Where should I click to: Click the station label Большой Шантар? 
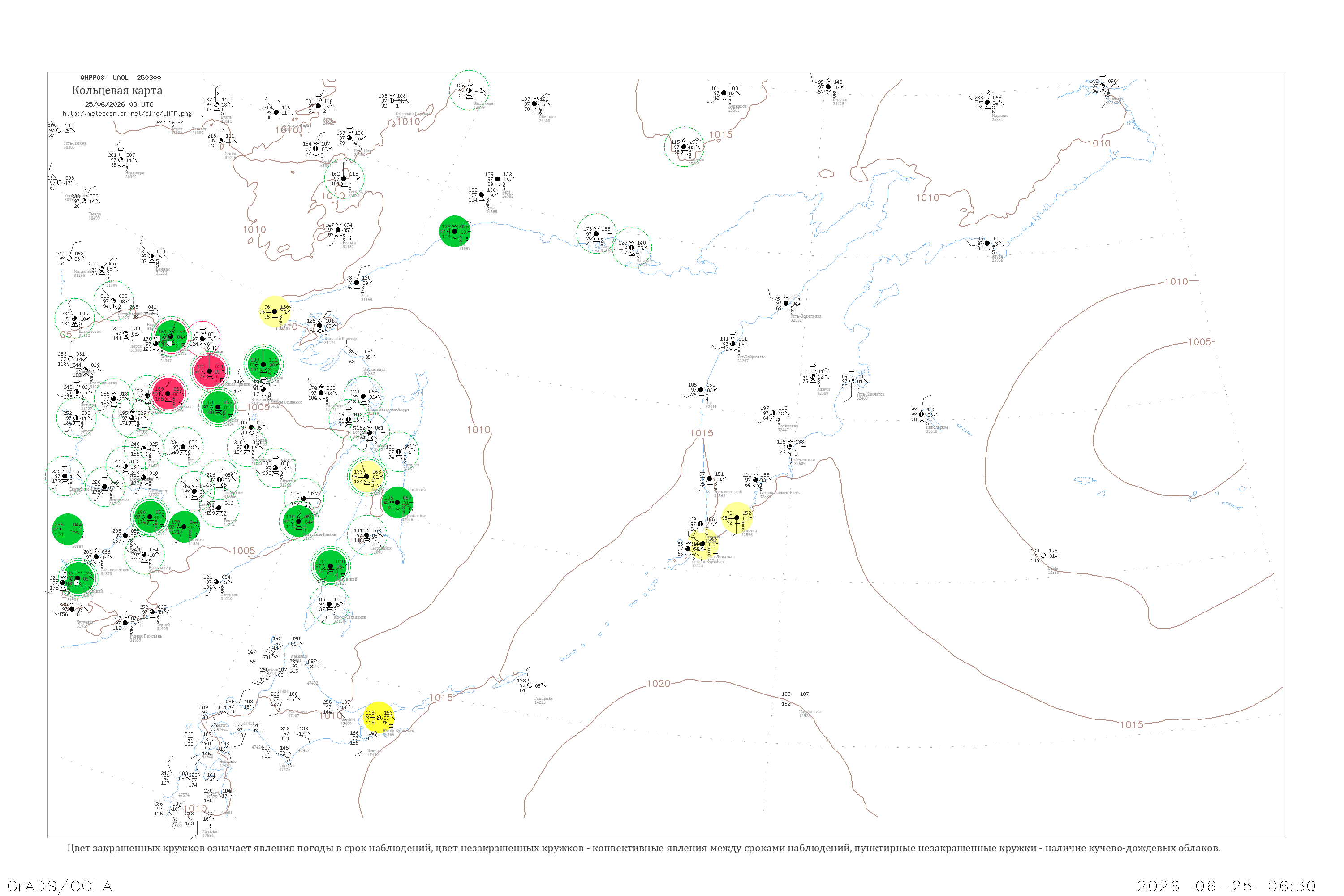pos(340,339)
